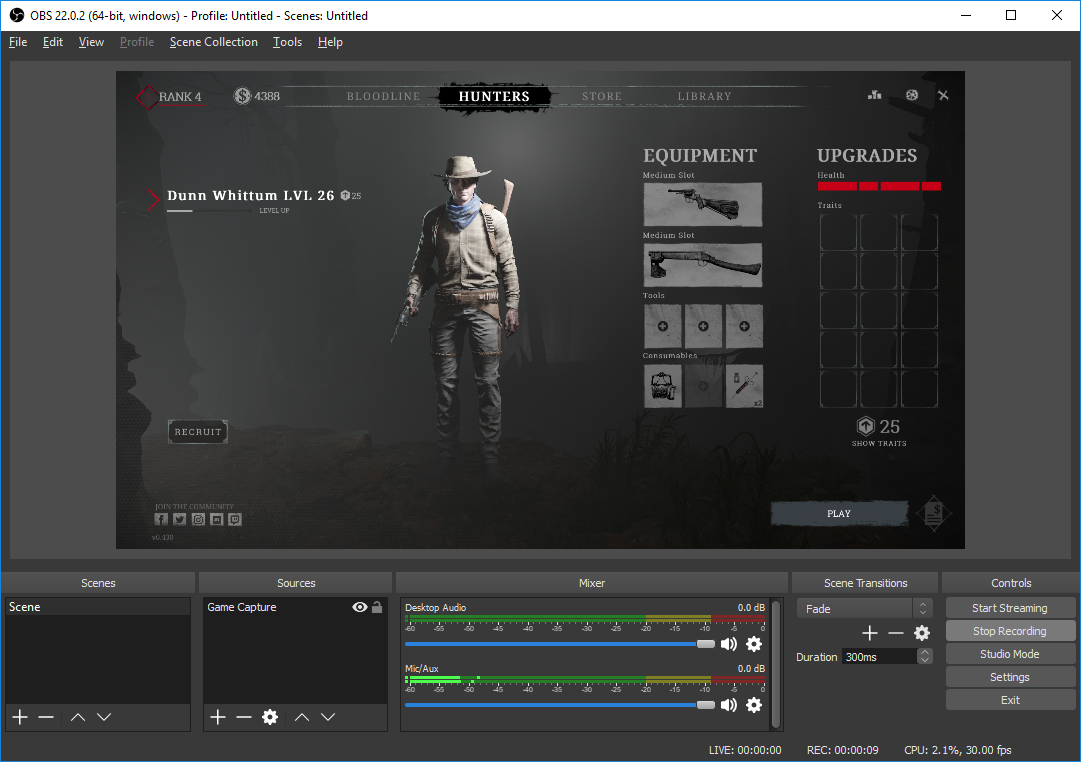Hide the Game Capture source
This screenshot has width=1081, height=762.
[x=360, y=607]
